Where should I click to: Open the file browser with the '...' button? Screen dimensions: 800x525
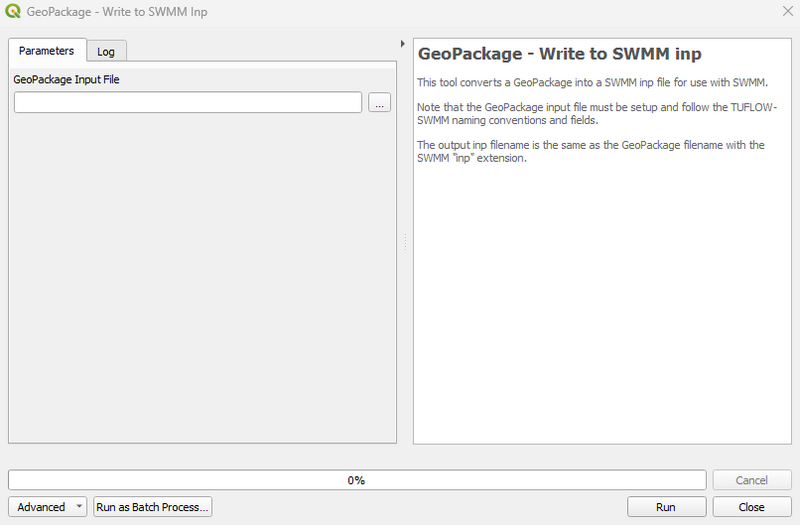coord(379,103)
